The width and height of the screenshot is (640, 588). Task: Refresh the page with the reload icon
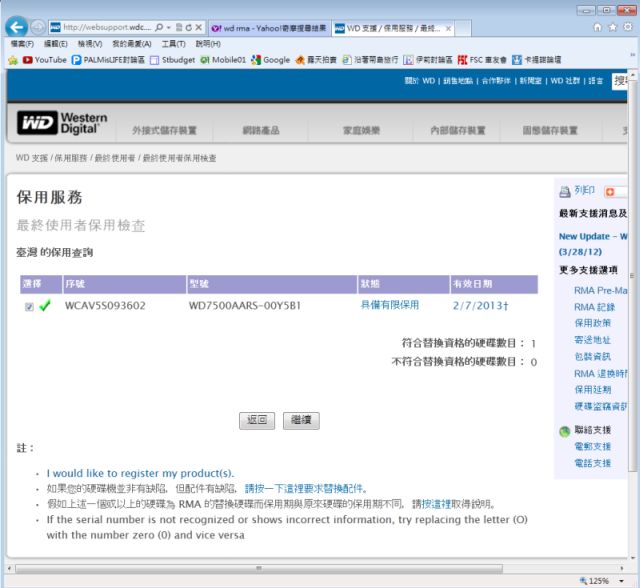189,27
